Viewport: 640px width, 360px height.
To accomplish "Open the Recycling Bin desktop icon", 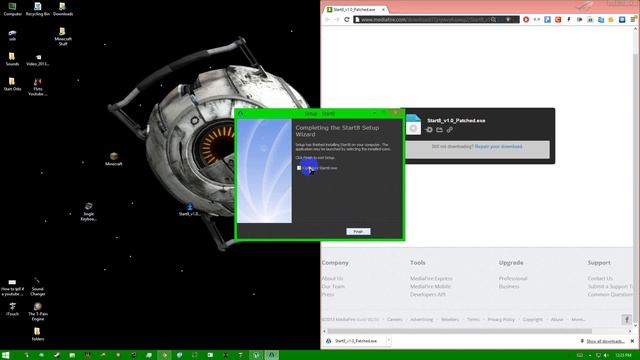I will click(x=38, y=9).
